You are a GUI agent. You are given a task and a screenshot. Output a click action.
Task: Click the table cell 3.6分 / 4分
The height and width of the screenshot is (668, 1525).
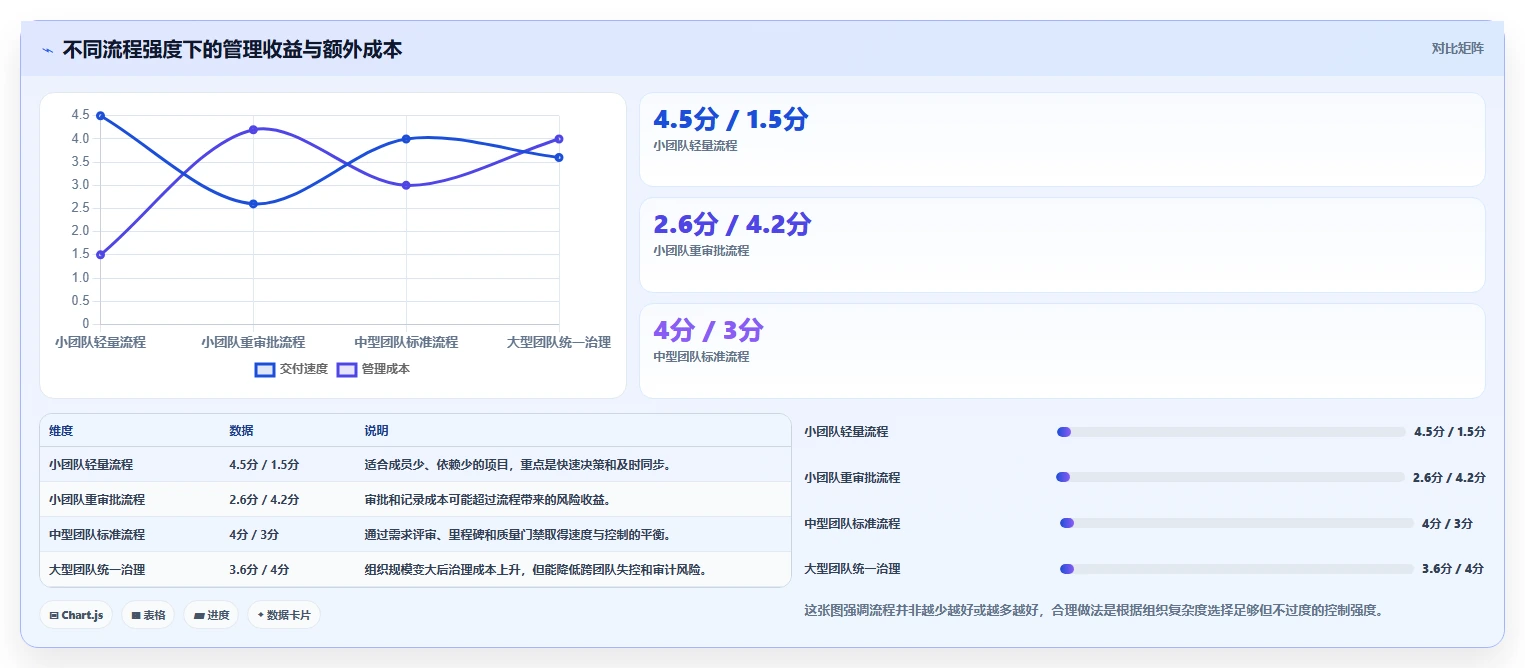click(x=259, y=570)
